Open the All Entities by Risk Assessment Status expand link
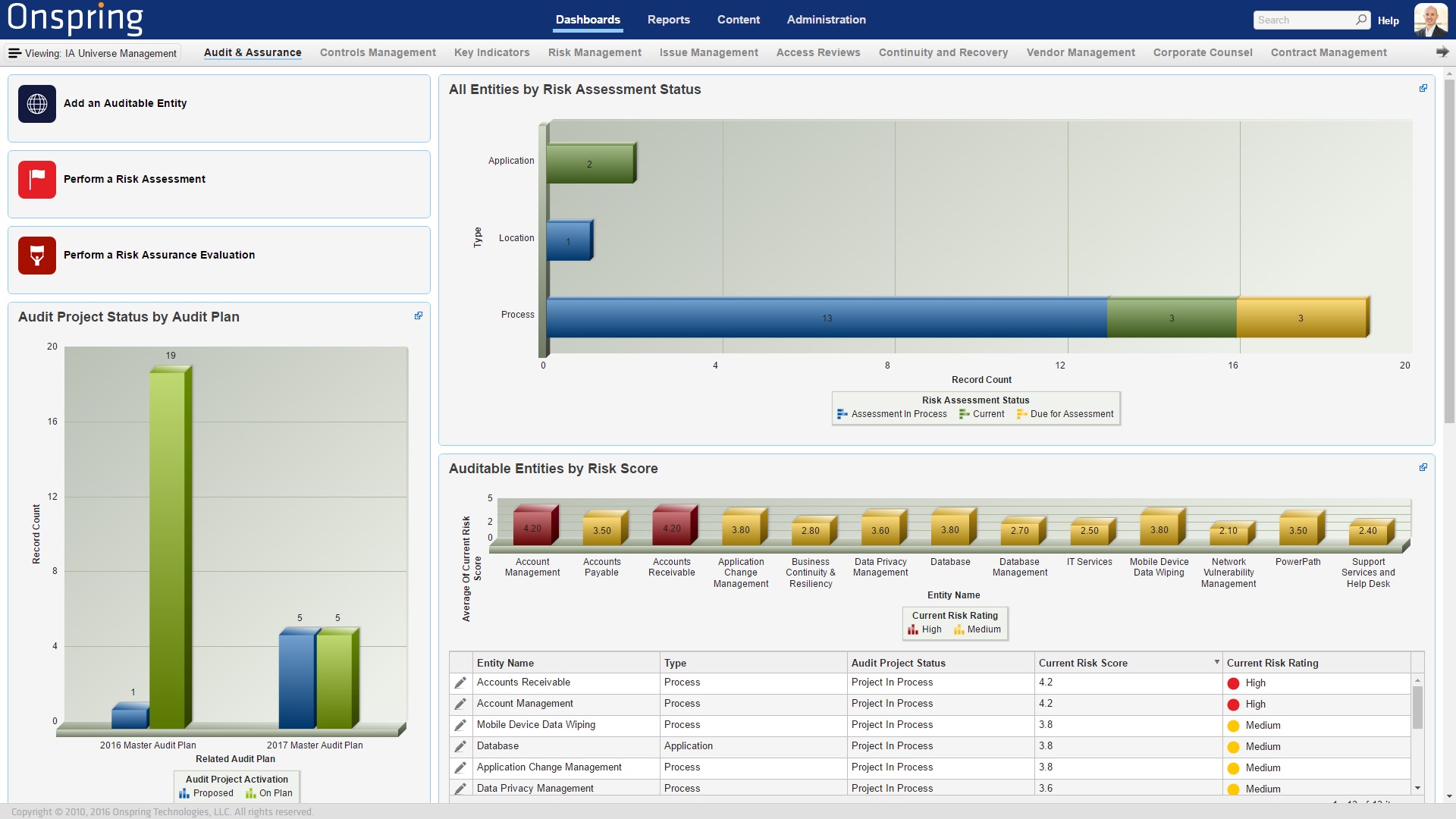Viewport: 1456px width, 819px height. [1424, 88]
